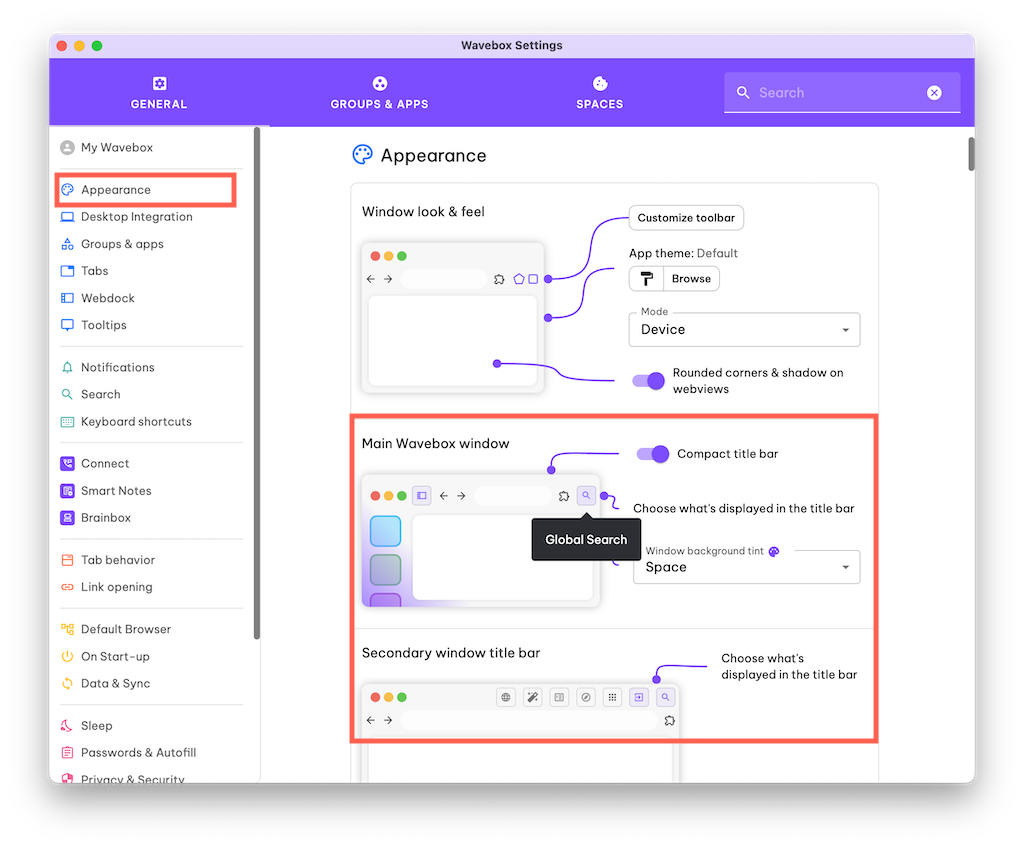
Task: Open the Window background tint dropdown
Action: [x=746, y=567]
